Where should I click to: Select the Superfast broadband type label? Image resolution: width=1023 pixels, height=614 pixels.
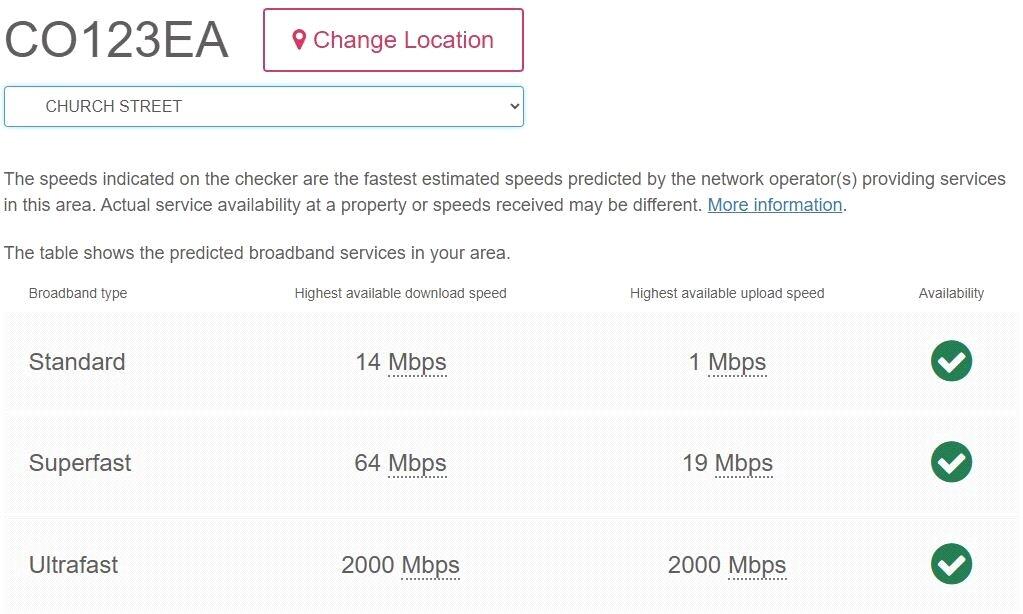pos(80,463)
